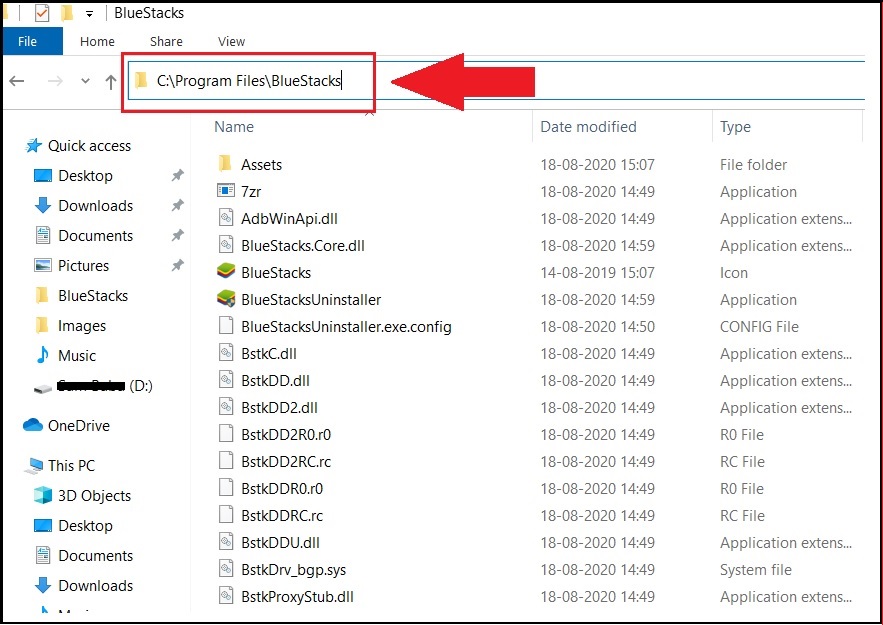The width and height of the screenshot is (883, 625).
Task: Open the File ribbon tab
Action: point(32,41)
